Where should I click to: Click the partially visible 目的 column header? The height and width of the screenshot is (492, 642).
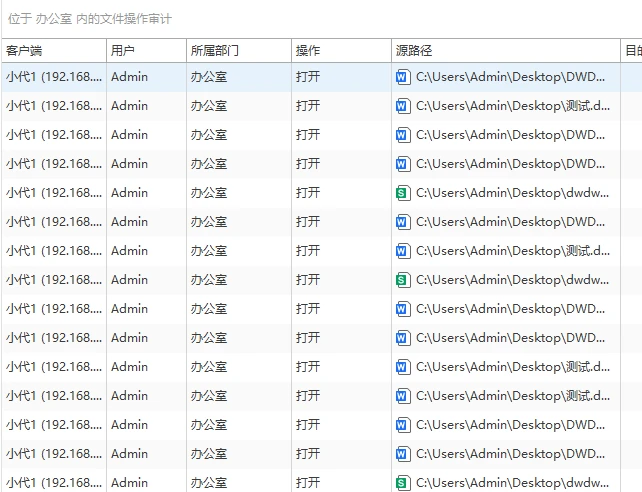[632, 51]
